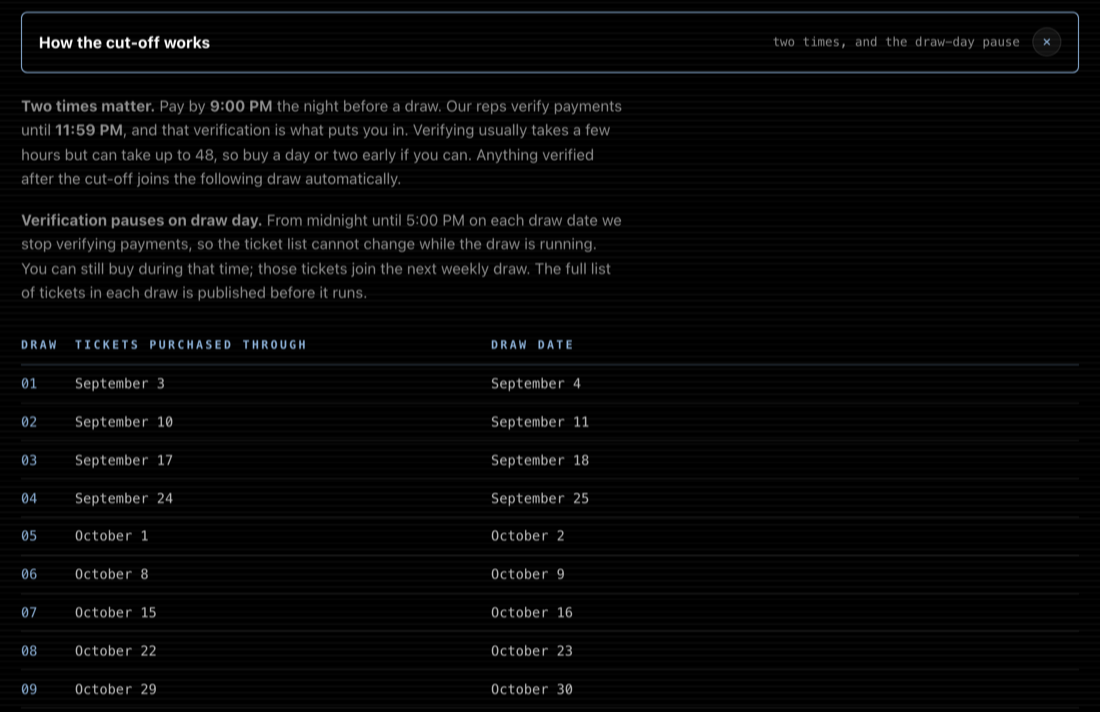Click the 'October 9' draw date
This screenshot has width=1100, height=712.
[528, 575]
